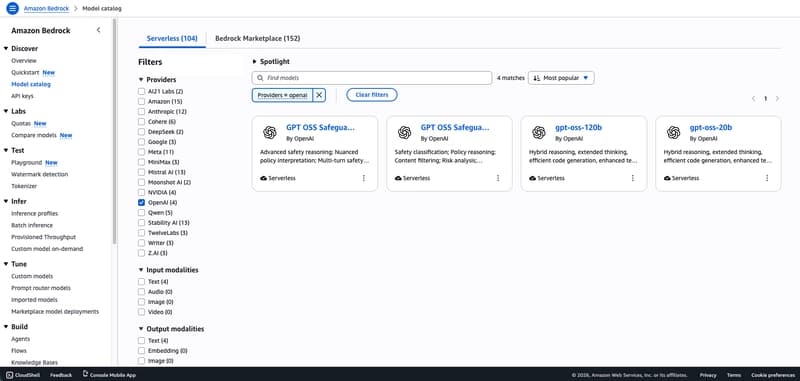Check the DeepSeek provider filter

141,132
